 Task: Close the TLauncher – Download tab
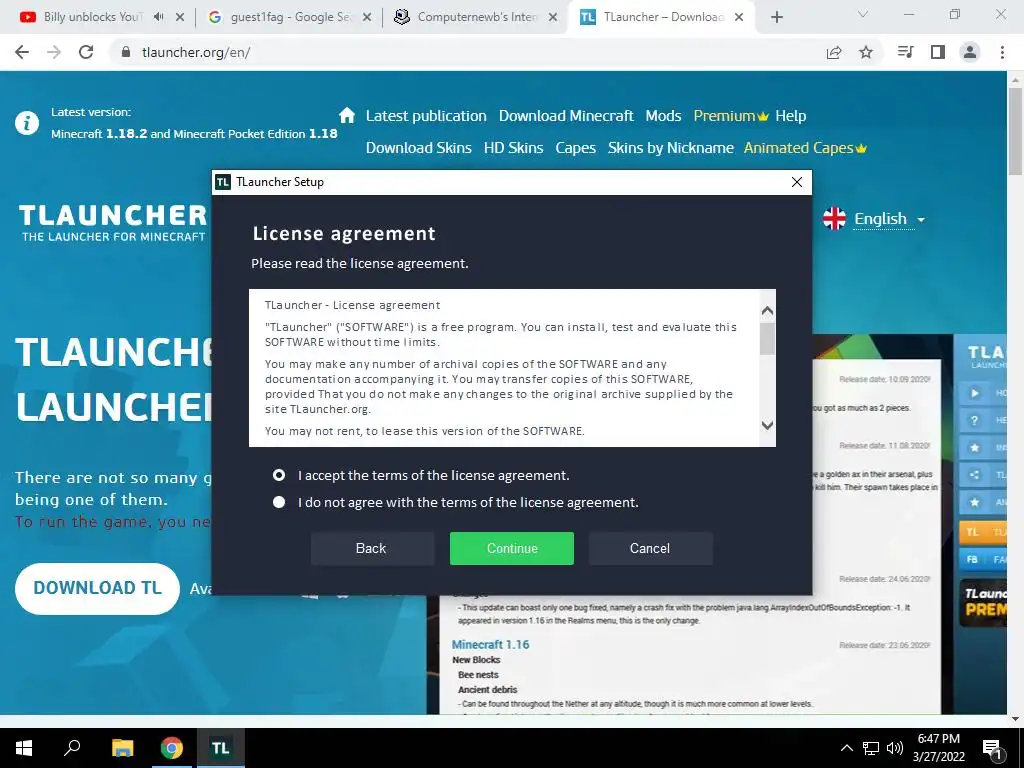pyautogui.click(x=739, y=17)
